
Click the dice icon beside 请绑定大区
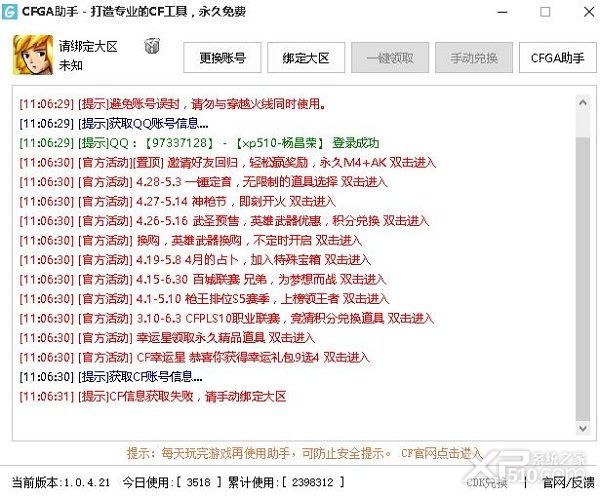coord(152,46)
